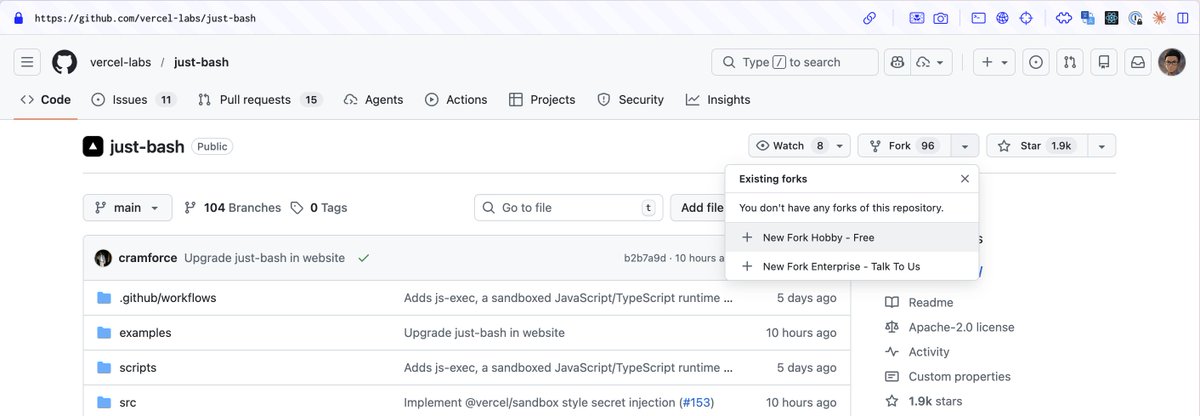This screenshot has height=416, width=1200.
Task: Click the Add file button
Action: coord(702,208)
